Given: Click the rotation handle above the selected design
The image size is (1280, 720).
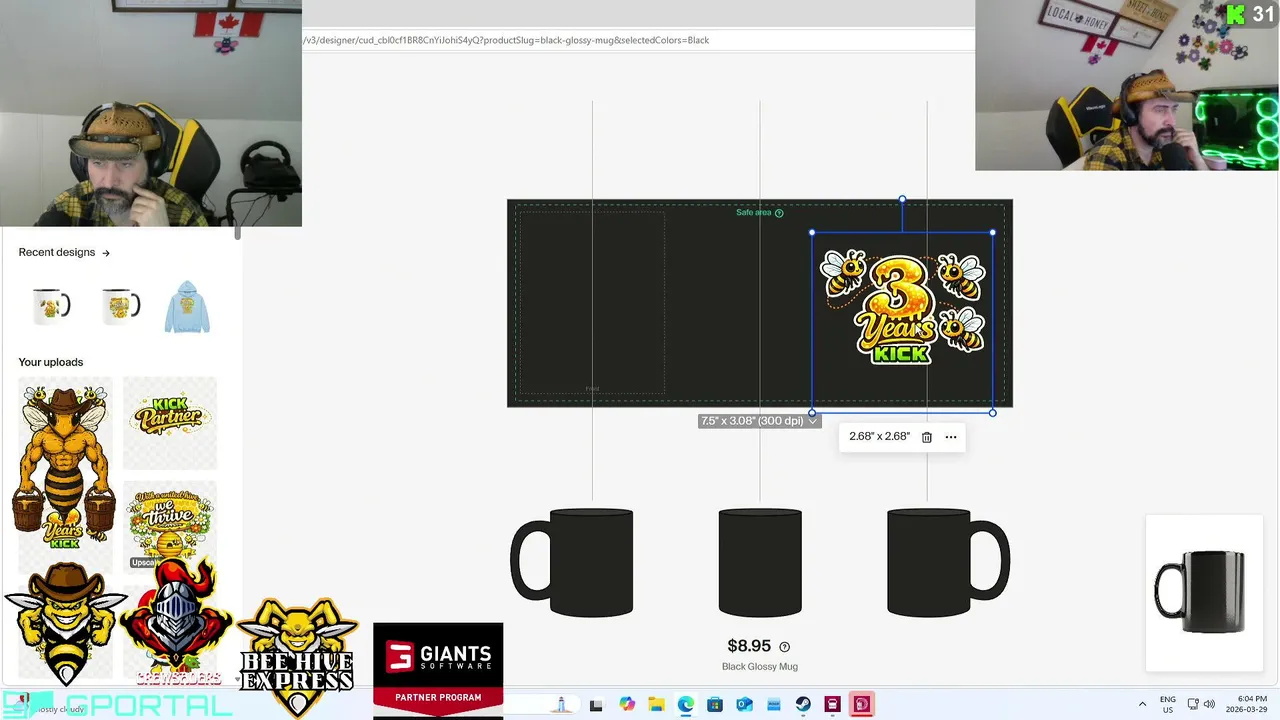Looking at the screenshot, I should 902,200.
